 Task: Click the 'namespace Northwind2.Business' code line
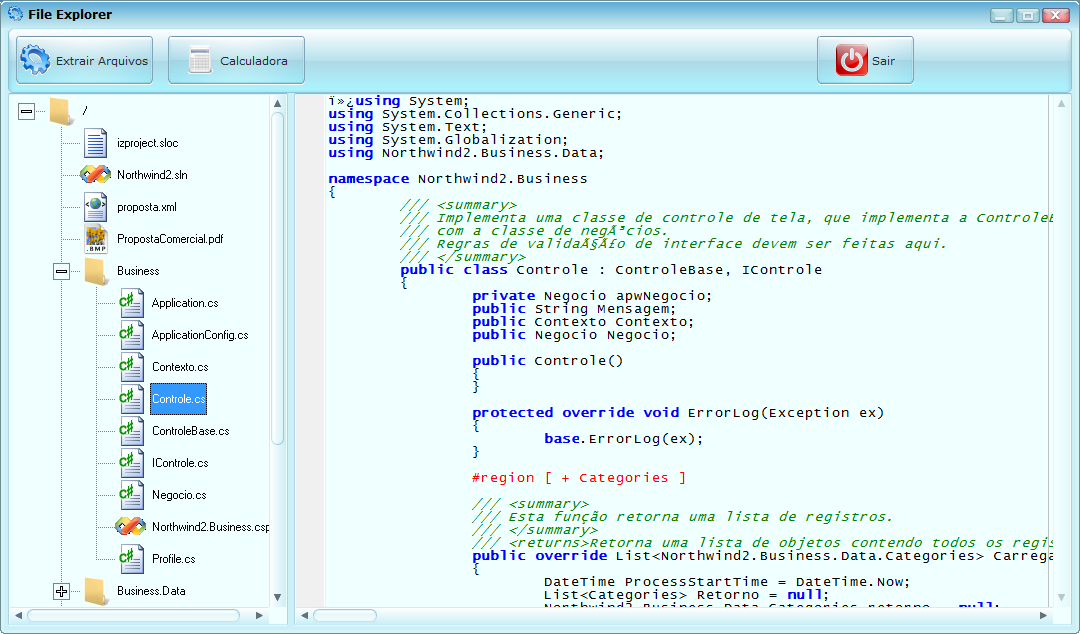click(x=458, y=178)
